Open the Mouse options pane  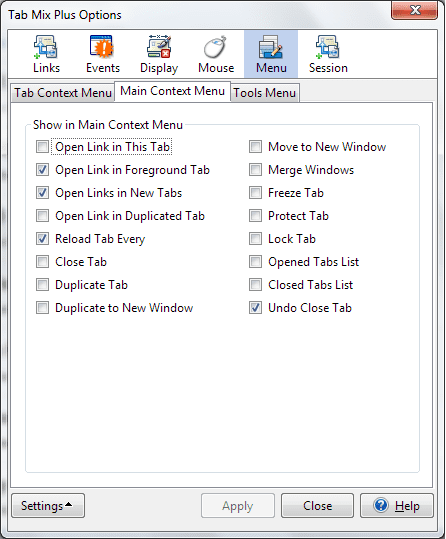point(216,54)
